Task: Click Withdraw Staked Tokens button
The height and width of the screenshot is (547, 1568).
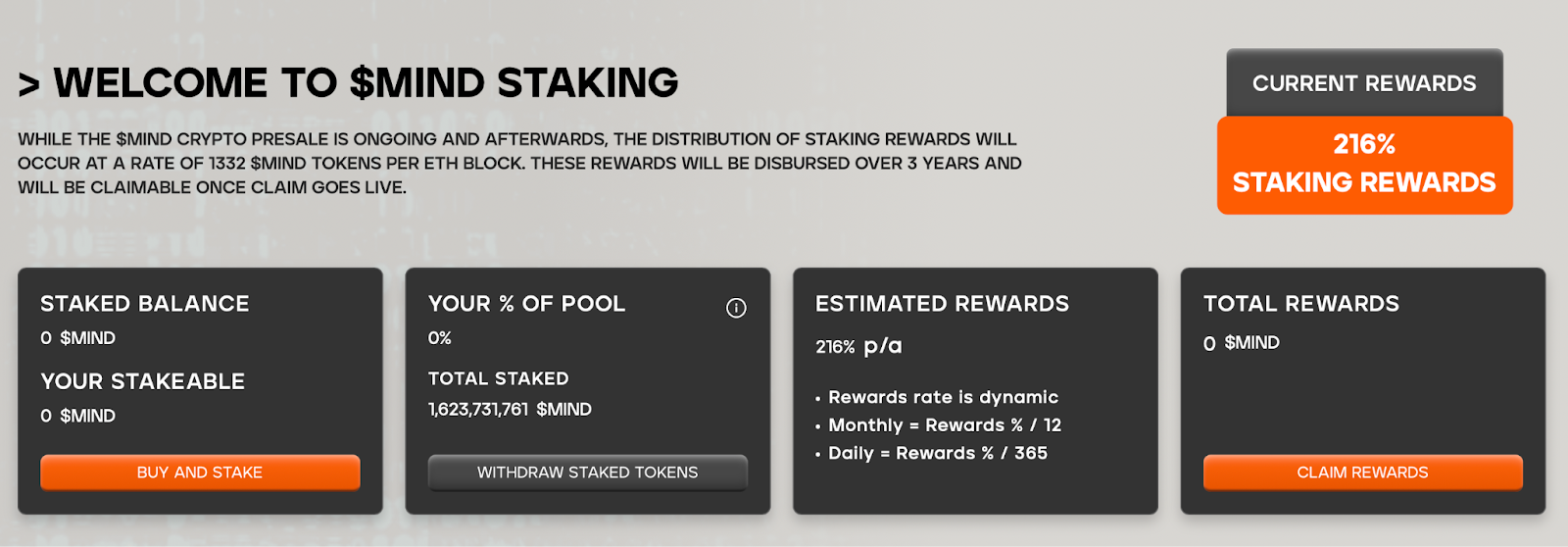Action: [588, 472]
